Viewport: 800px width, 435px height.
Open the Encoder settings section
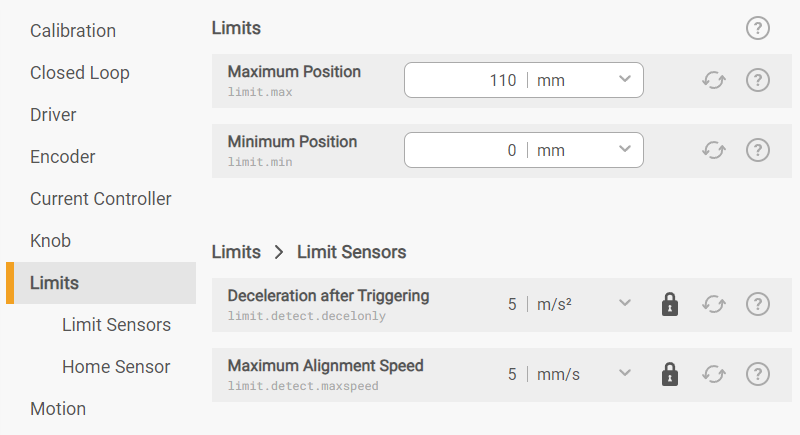63,157
